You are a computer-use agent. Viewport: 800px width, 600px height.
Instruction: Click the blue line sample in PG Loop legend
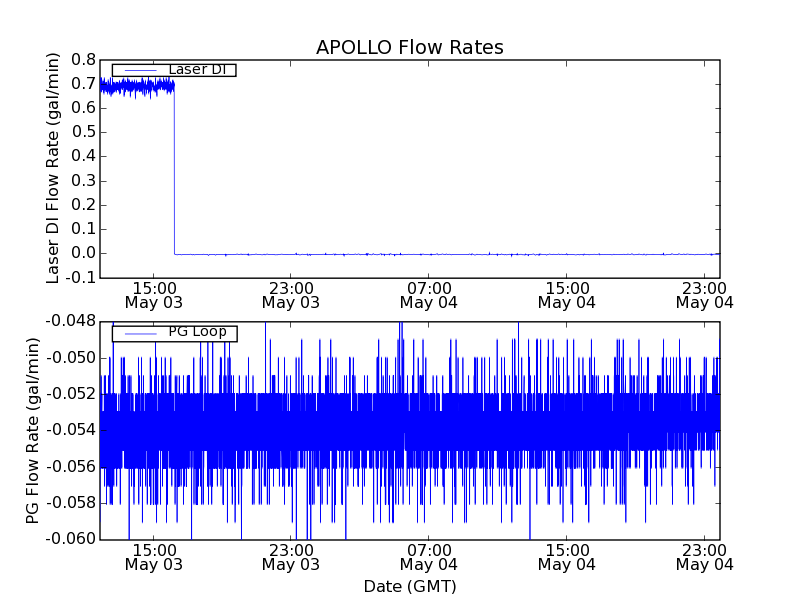point(139,333)
